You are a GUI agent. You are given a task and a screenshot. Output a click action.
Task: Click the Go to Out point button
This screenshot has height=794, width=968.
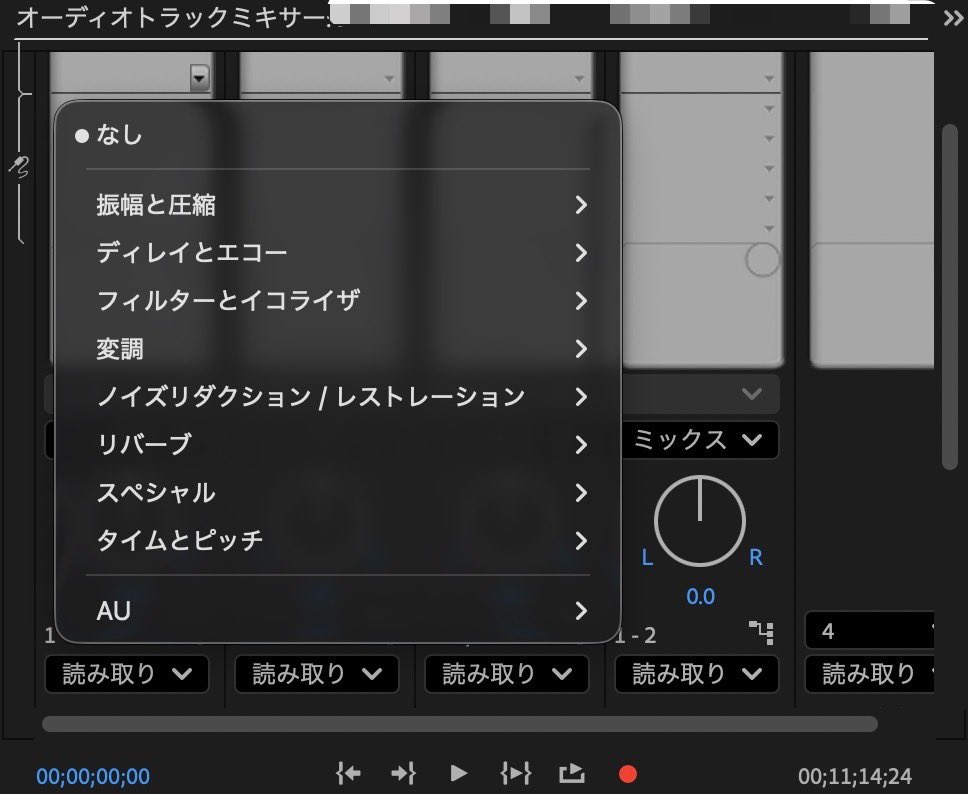pyautogui.click(x=404, y=773)
